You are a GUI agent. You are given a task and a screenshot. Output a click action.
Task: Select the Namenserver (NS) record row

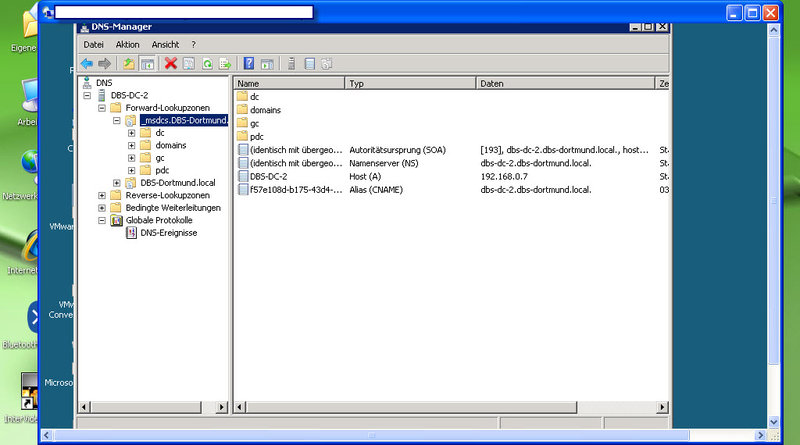click(x=453, y=163)
